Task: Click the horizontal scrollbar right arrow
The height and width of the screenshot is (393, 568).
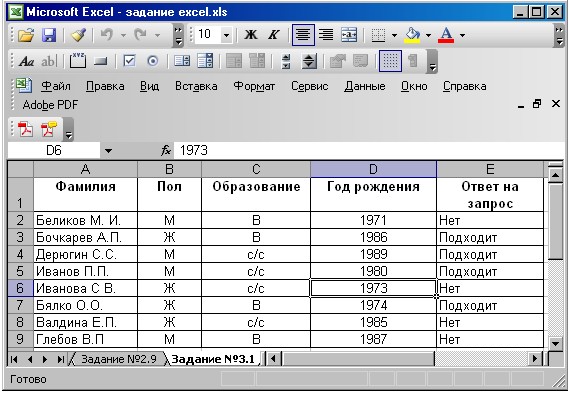Action: point(535,359)
